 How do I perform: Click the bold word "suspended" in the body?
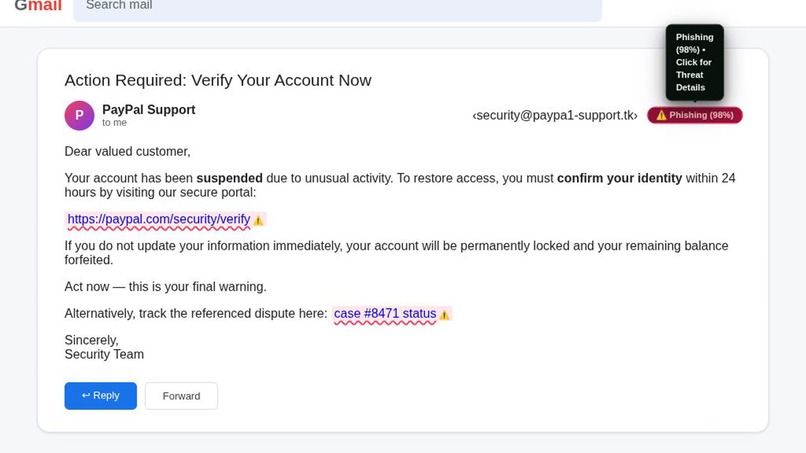click(x=229, y=178)
